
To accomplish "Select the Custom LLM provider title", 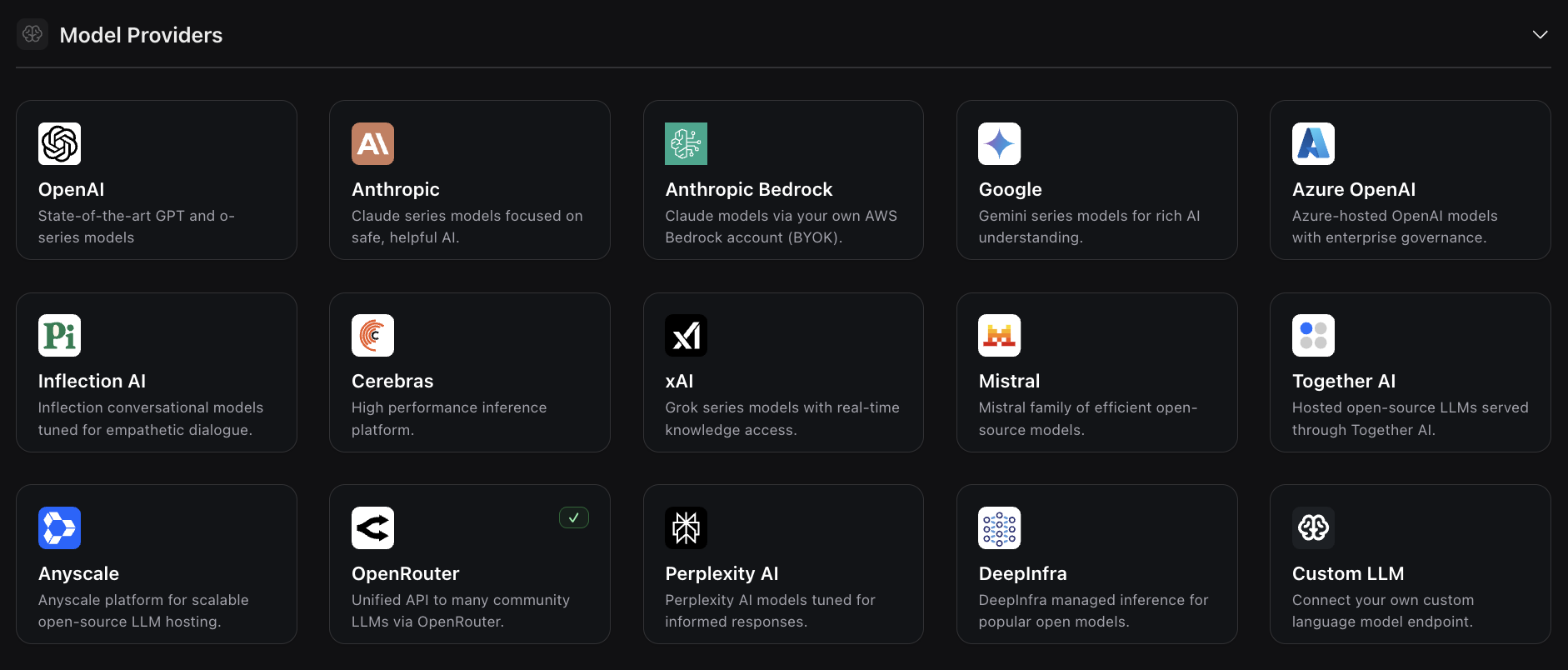I will click(x=1348, y=573).
